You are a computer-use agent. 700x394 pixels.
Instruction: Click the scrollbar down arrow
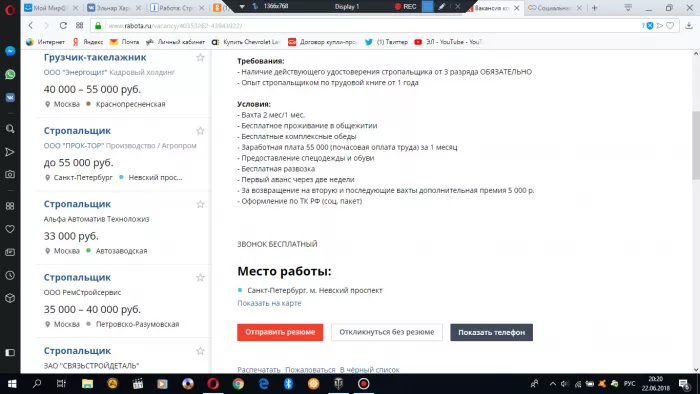[696, 369]
